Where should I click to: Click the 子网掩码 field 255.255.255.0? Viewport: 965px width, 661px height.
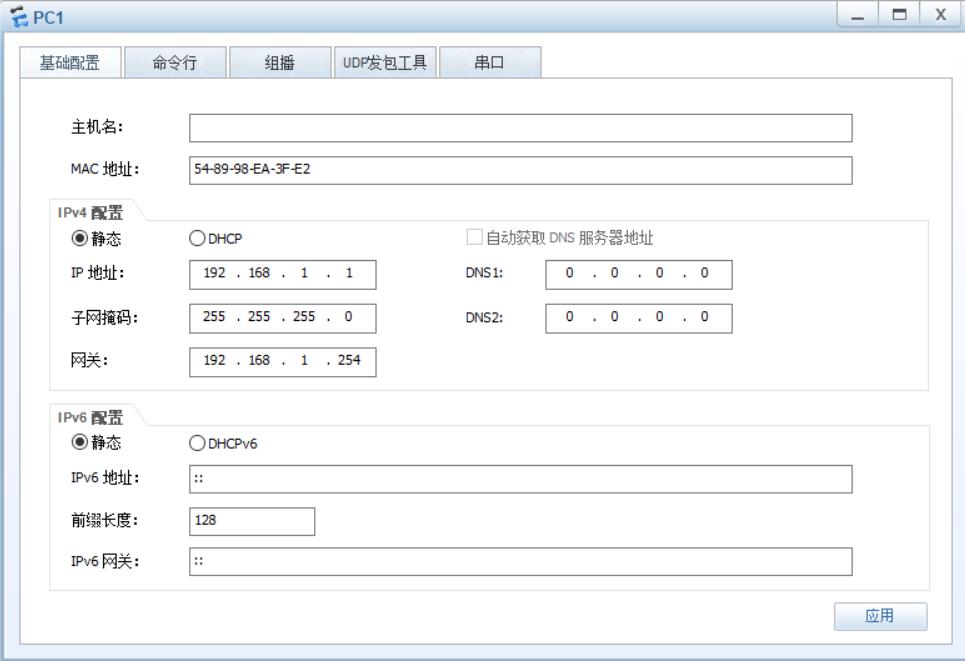[x=282, y=318]
